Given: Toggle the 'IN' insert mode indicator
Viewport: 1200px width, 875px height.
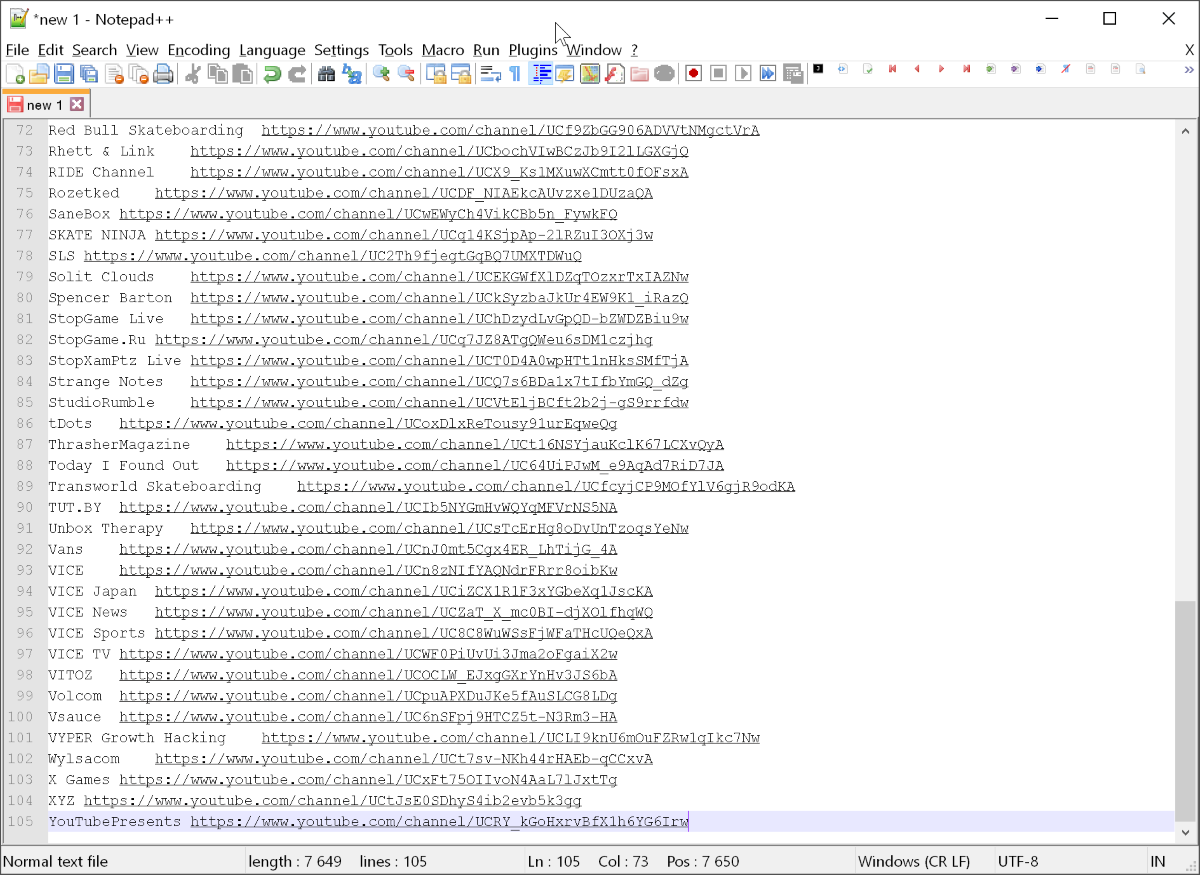Looking at the screenshot, I should click(x=1158, y=862).
